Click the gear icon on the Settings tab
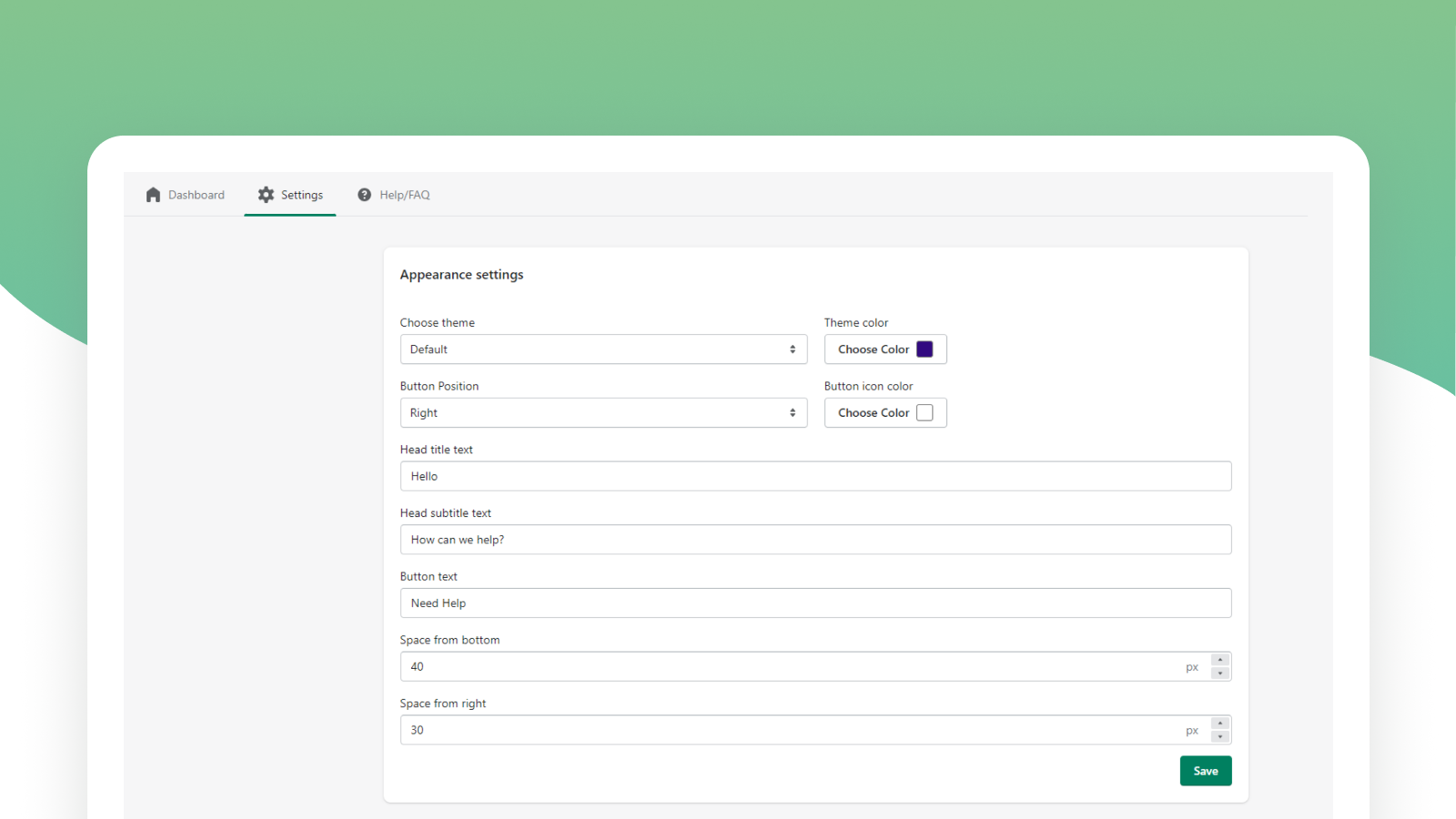 pyautogui.click(x=267, y=194)
